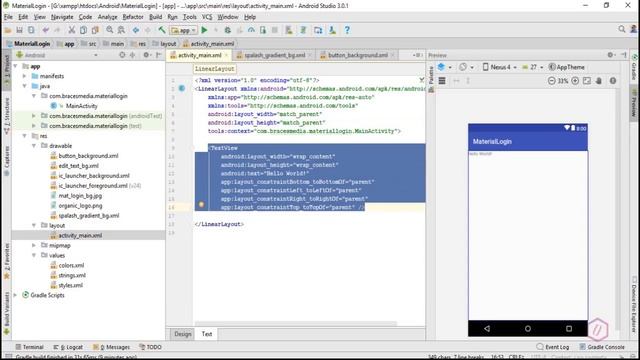Click the Open folder toolbar icon
This screenshot has width=640, height=360.
(x=8, y=30)
